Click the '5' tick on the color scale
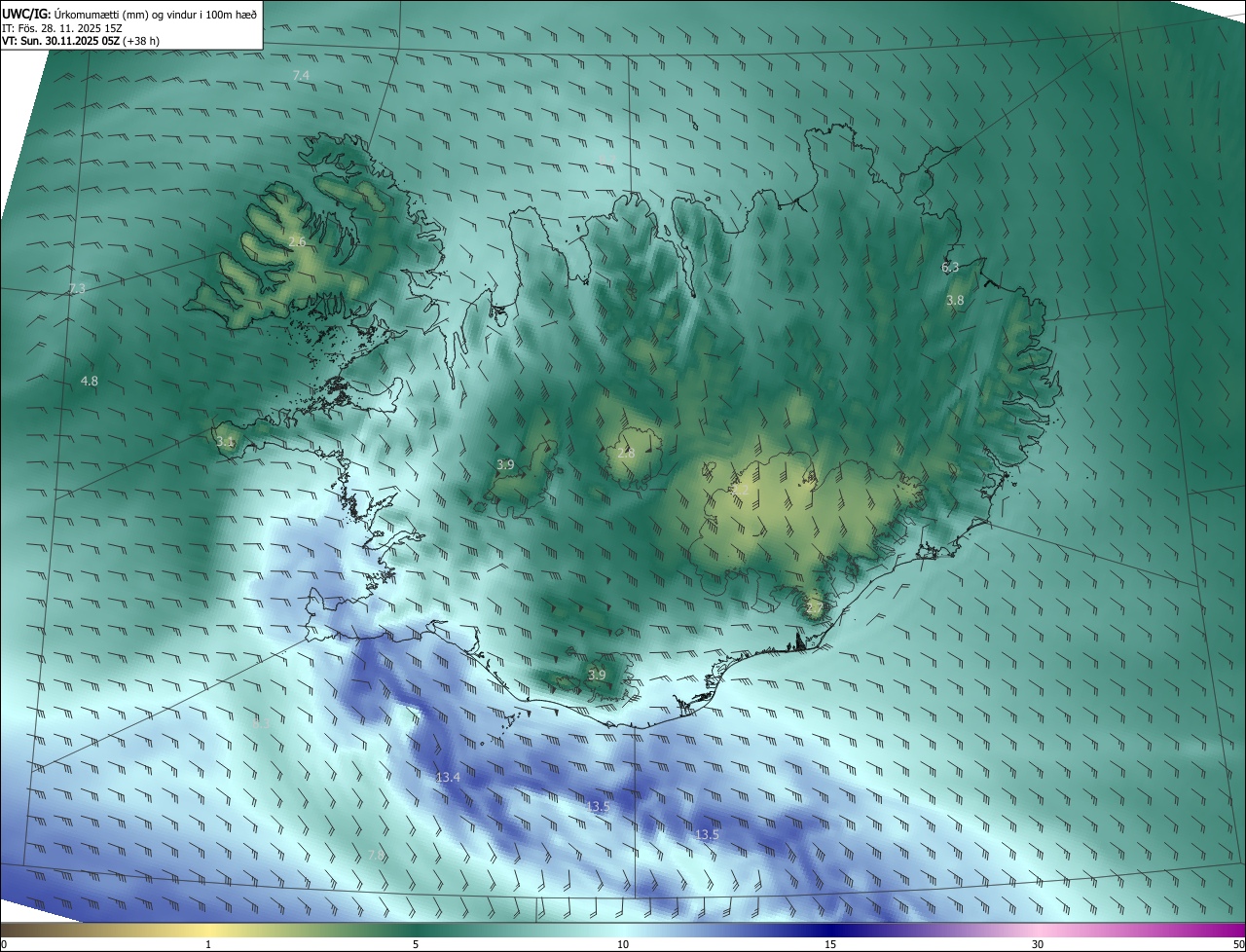 point(416,945)
